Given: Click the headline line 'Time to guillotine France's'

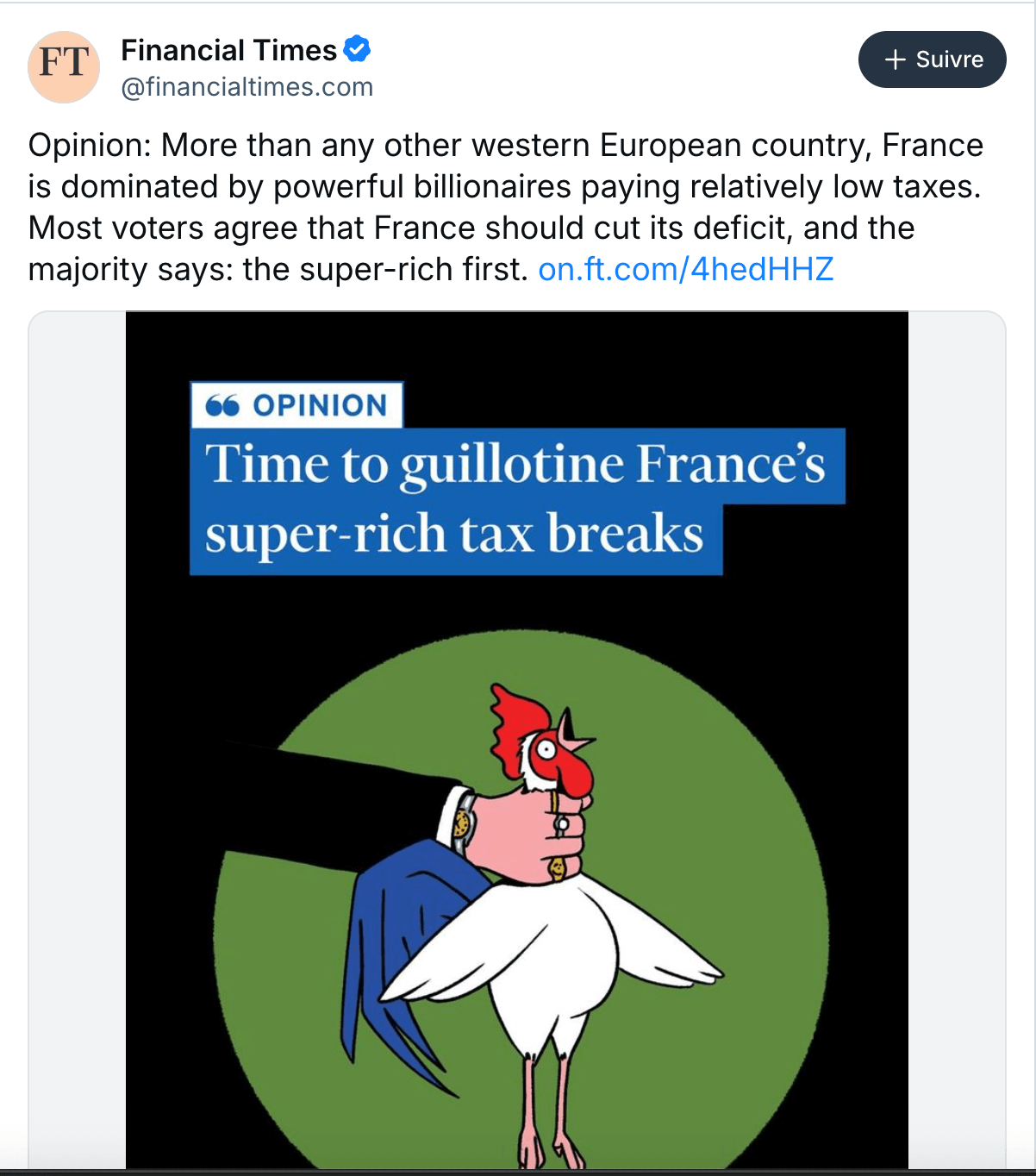Looking at the screenshot, I should (515, 466).
